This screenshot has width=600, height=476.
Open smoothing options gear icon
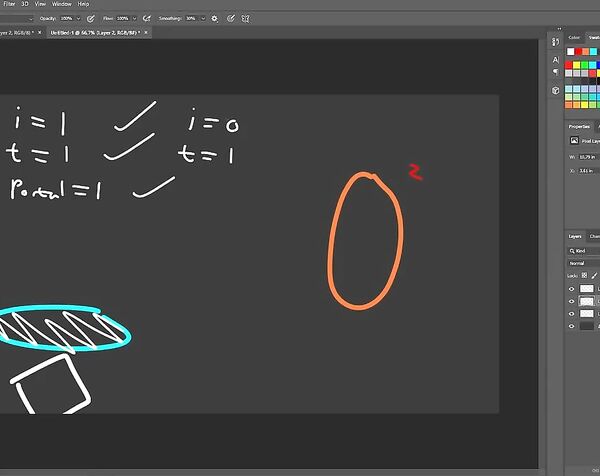(216, 18)
